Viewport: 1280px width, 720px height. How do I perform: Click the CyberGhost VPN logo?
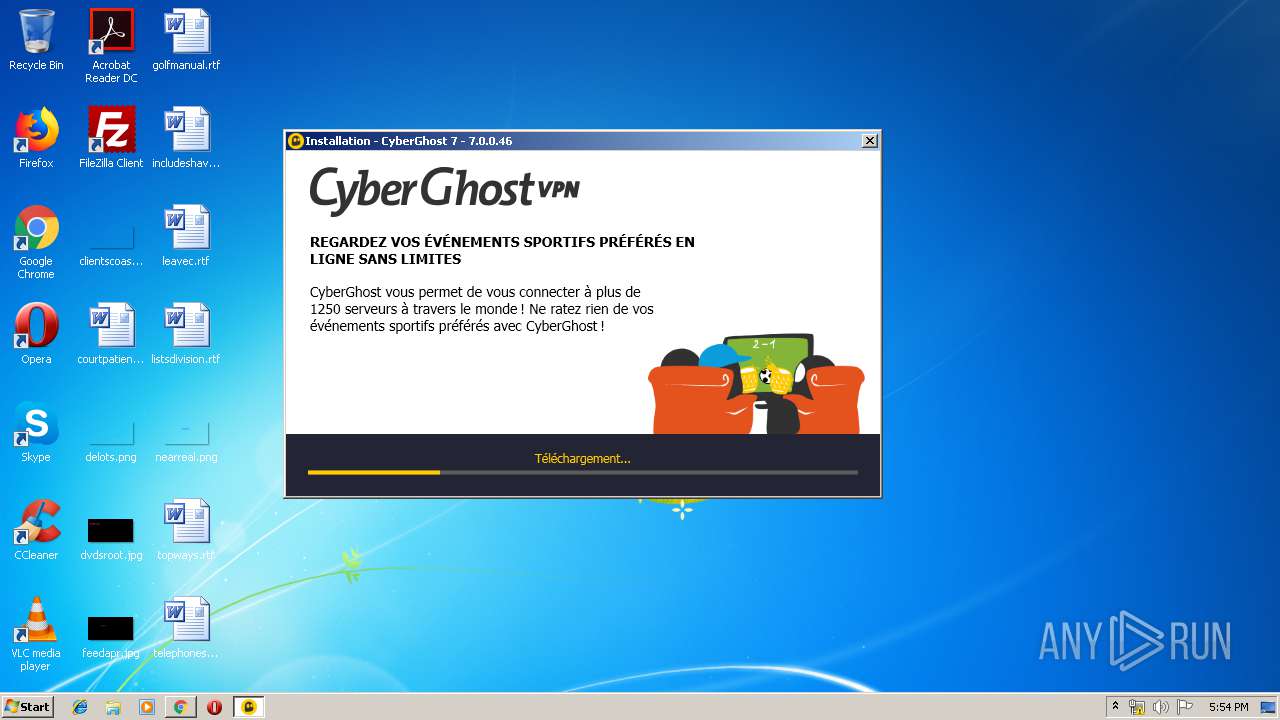(x=444, y=190)
